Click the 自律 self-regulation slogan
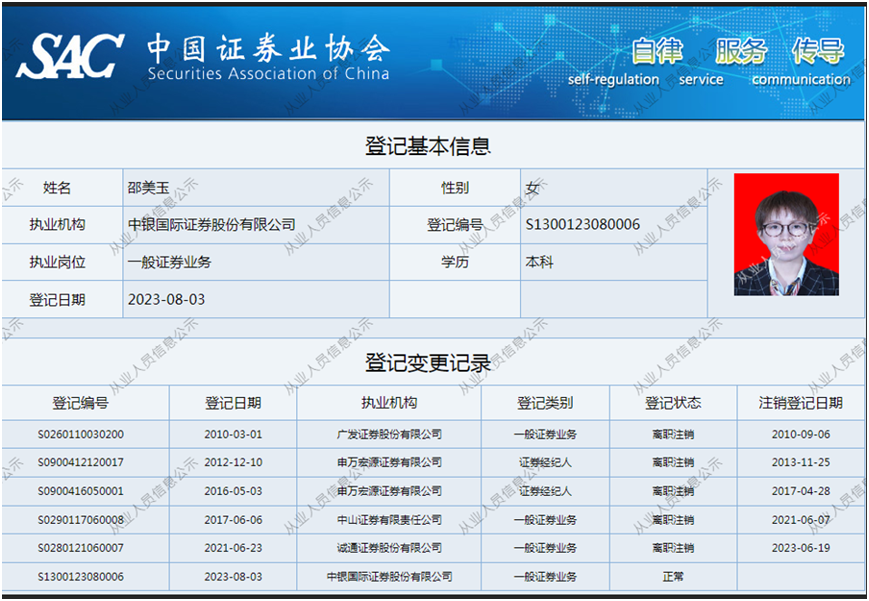The width and height of the screenshot is (869, 601). tap(614, 62)
